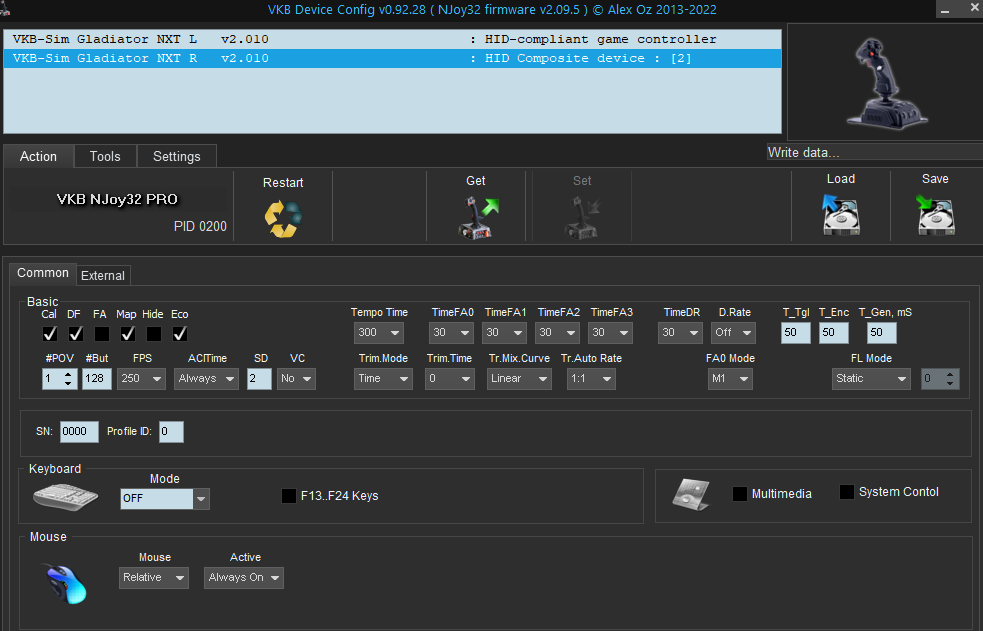983x631 pixels.
Task: Open the Trim.Mode dropdown
Action: 383,378
